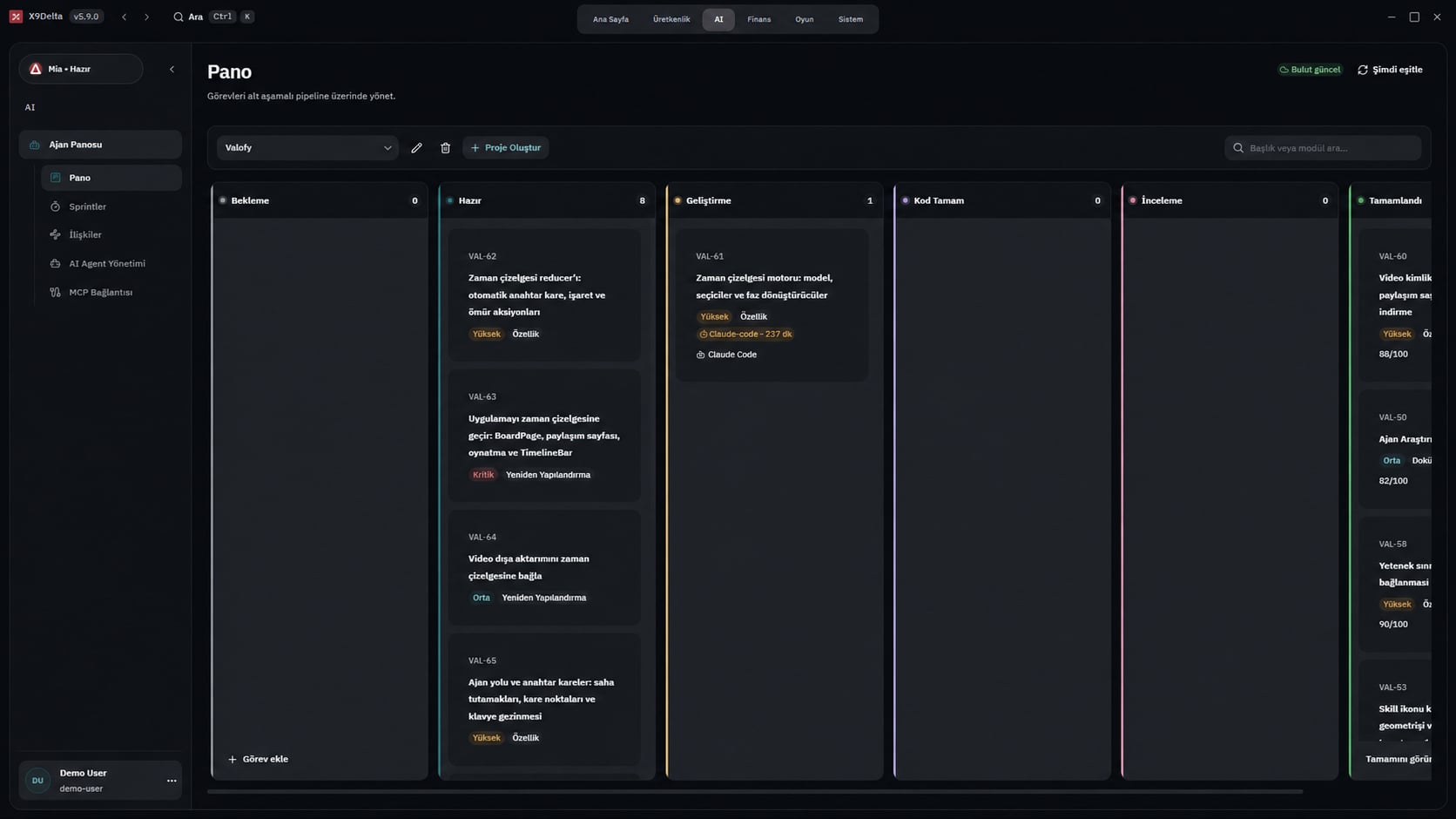Click the Şimdi eşitle sync button
This screenshot has height=819, width=1456.
pyautogui.click(x=1390, y=70)
